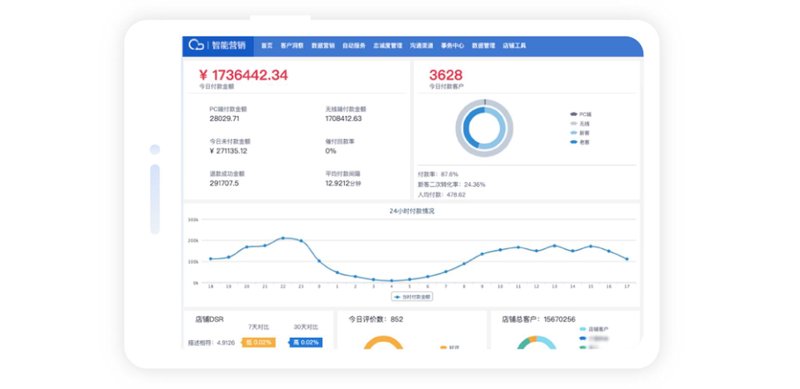Click the average interval value 12.9212
800x389 pixels.
click(x=343, y=183)
